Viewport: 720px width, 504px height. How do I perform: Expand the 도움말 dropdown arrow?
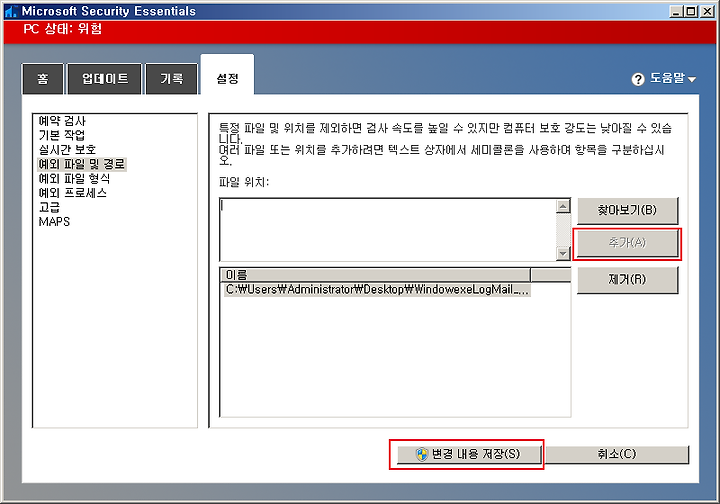click(x=692, y=80)
